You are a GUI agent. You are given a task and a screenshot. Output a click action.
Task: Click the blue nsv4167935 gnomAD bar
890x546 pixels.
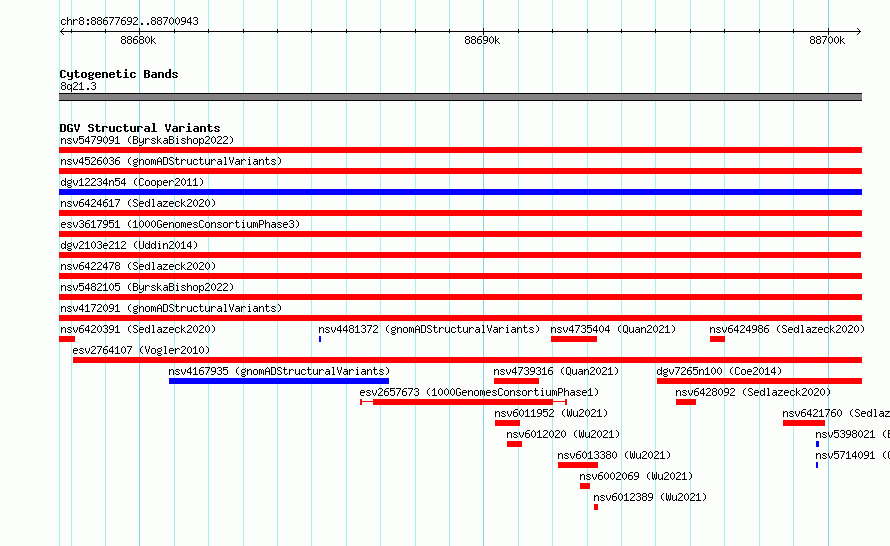(x=279, y=381)
